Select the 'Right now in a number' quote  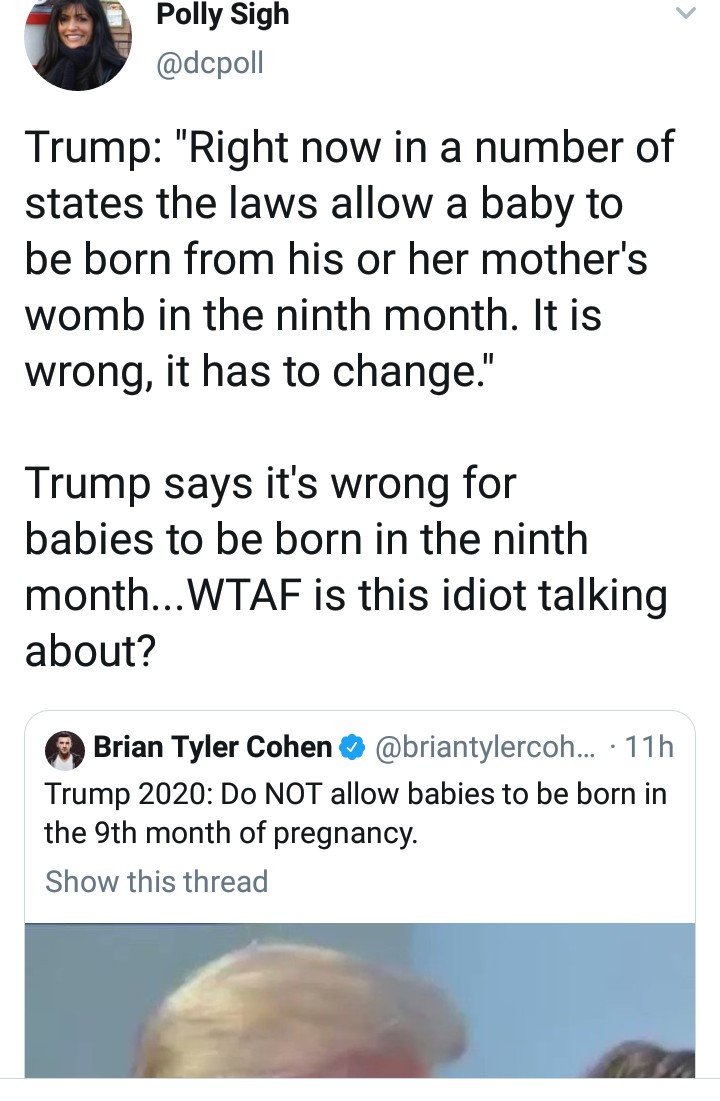point(350,259)
